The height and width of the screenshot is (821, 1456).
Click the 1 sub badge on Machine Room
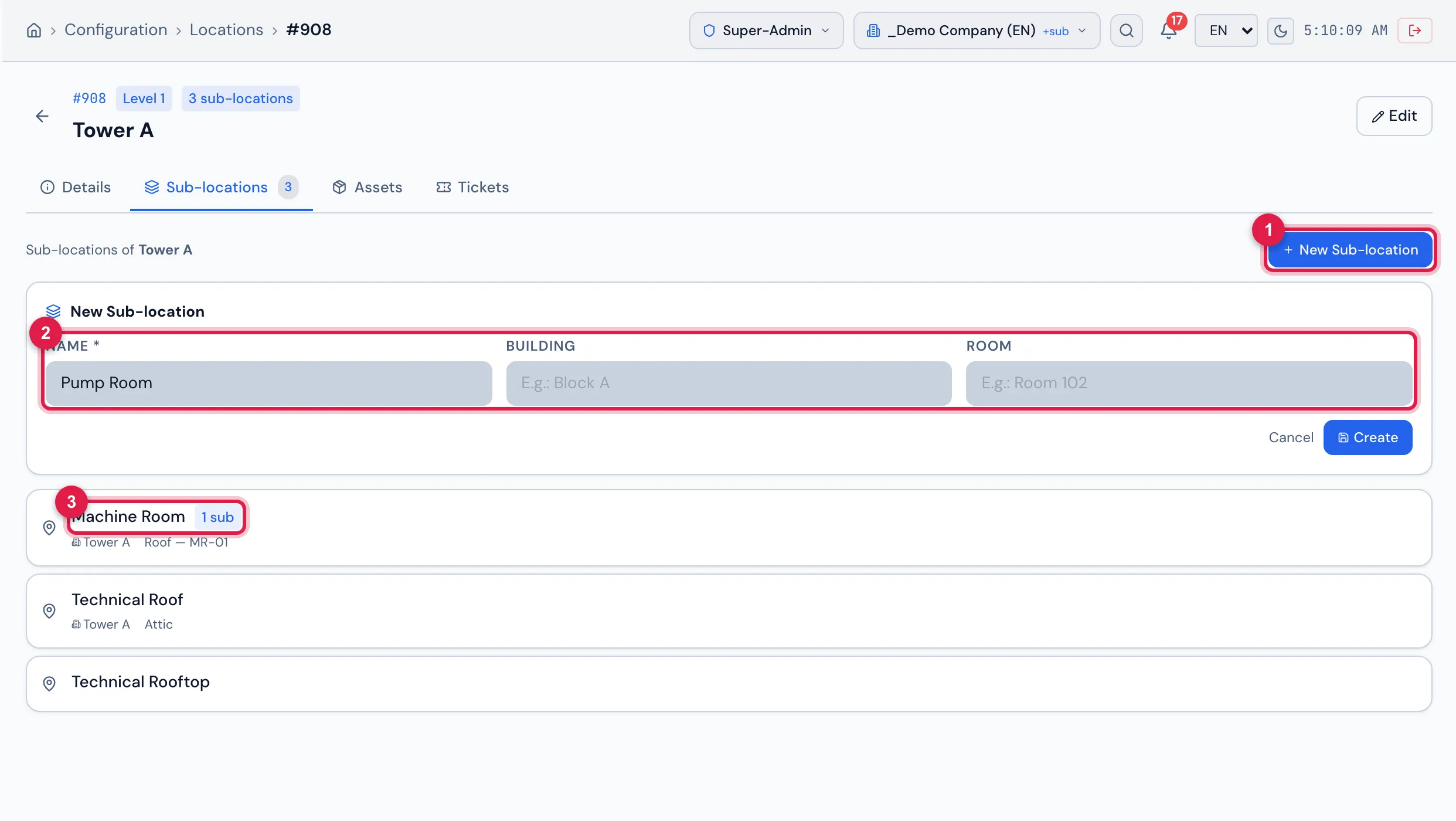tap(217, 517)
